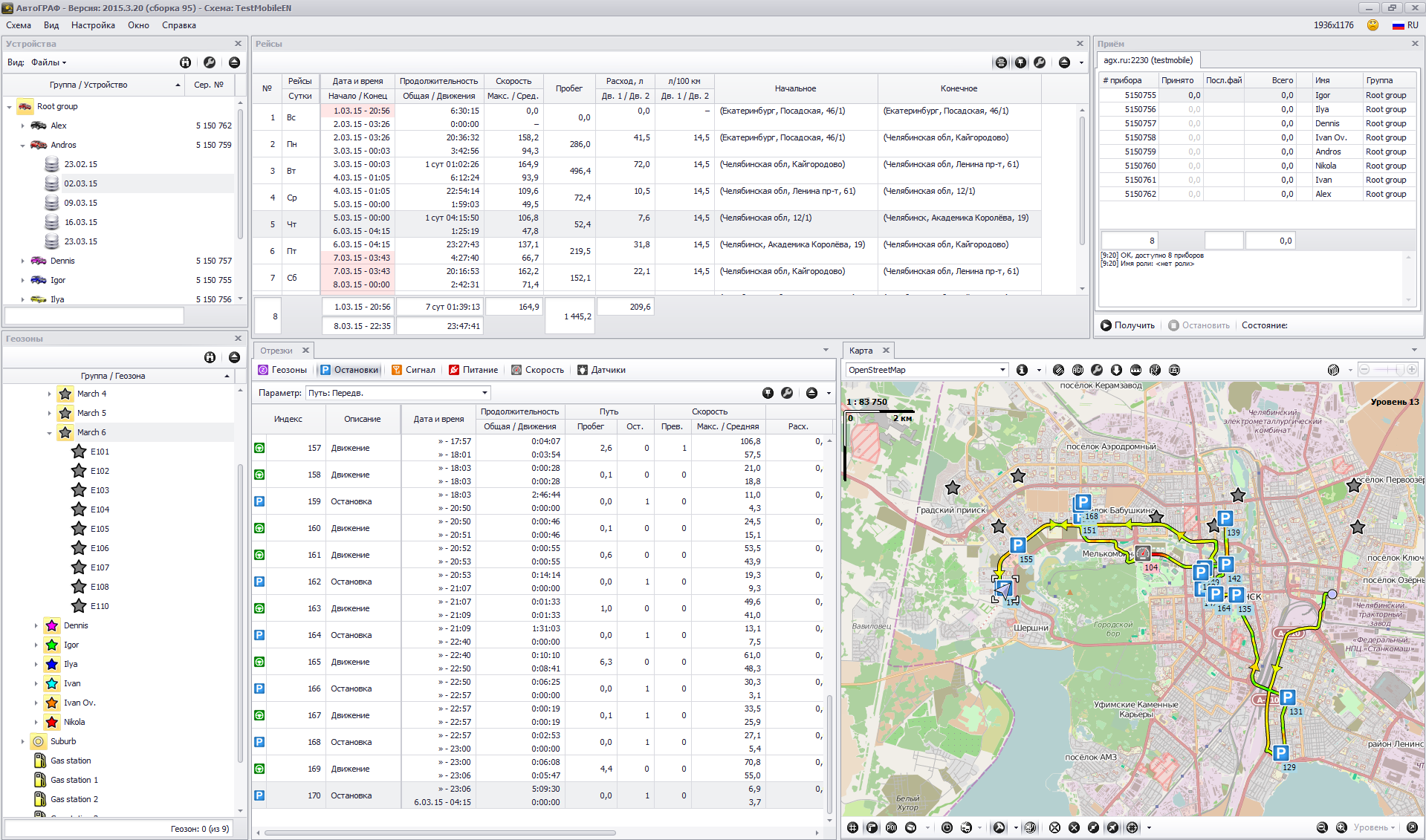Viewport: 1426px width, 840px height.
Task: Expand the Suburb geozone group
Action: tap(23, 741)
